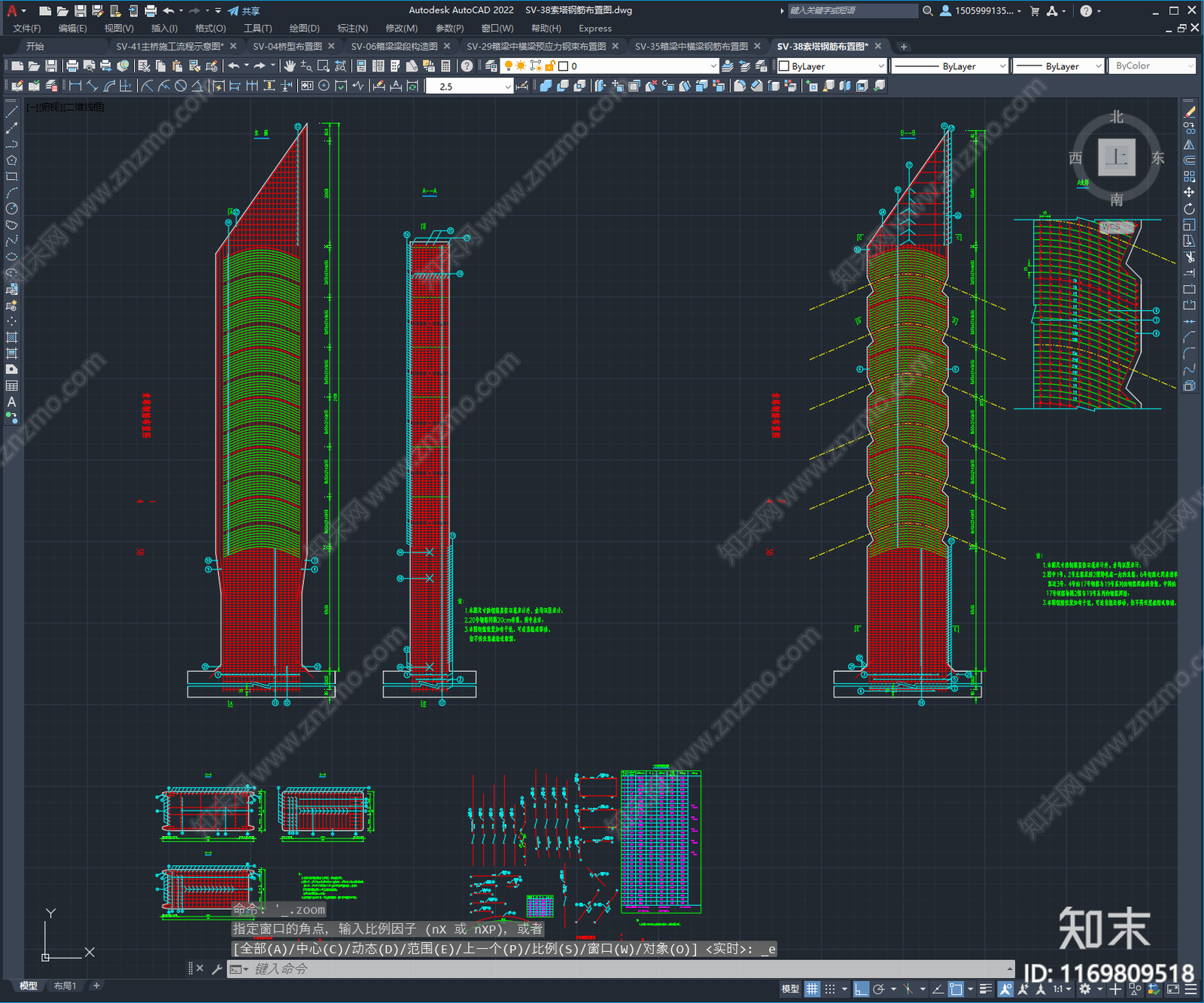Toggle drawing grid display in status bar
The width and height of the screenshot is (1204, 1003).
(812, 989)
